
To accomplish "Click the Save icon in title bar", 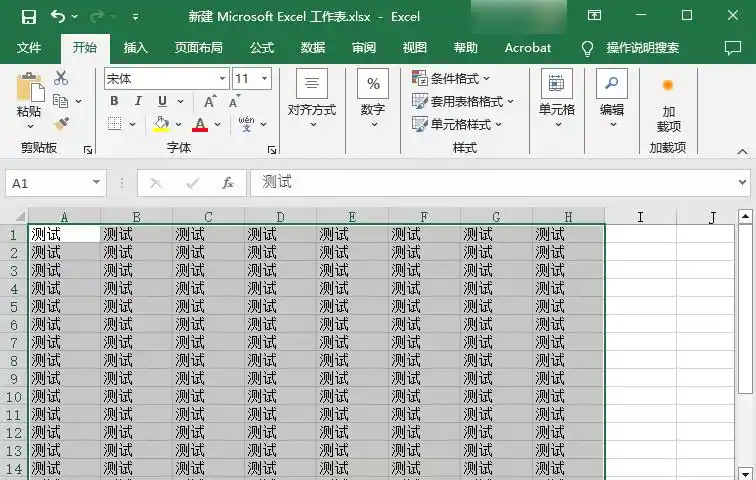I will [28, 17].
